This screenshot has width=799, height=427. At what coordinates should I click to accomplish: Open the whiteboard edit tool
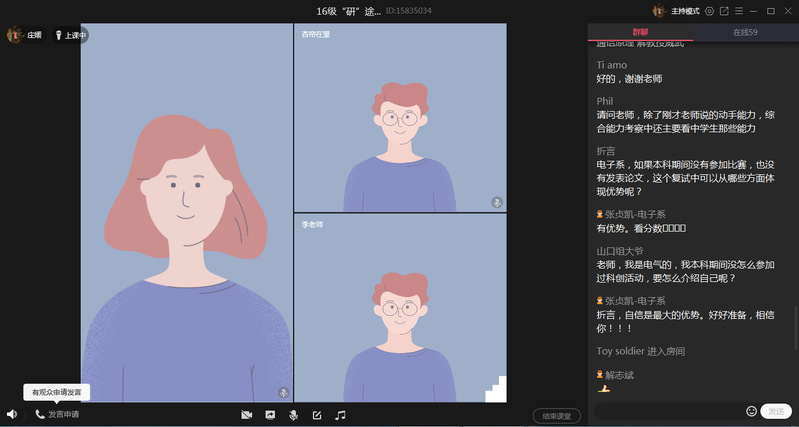click(317, 414)
